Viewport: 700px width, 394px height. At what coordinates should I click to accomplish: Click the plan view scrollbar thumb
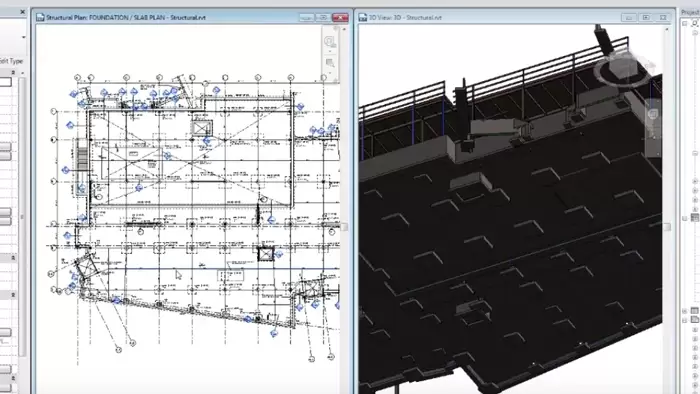point(344,227)
